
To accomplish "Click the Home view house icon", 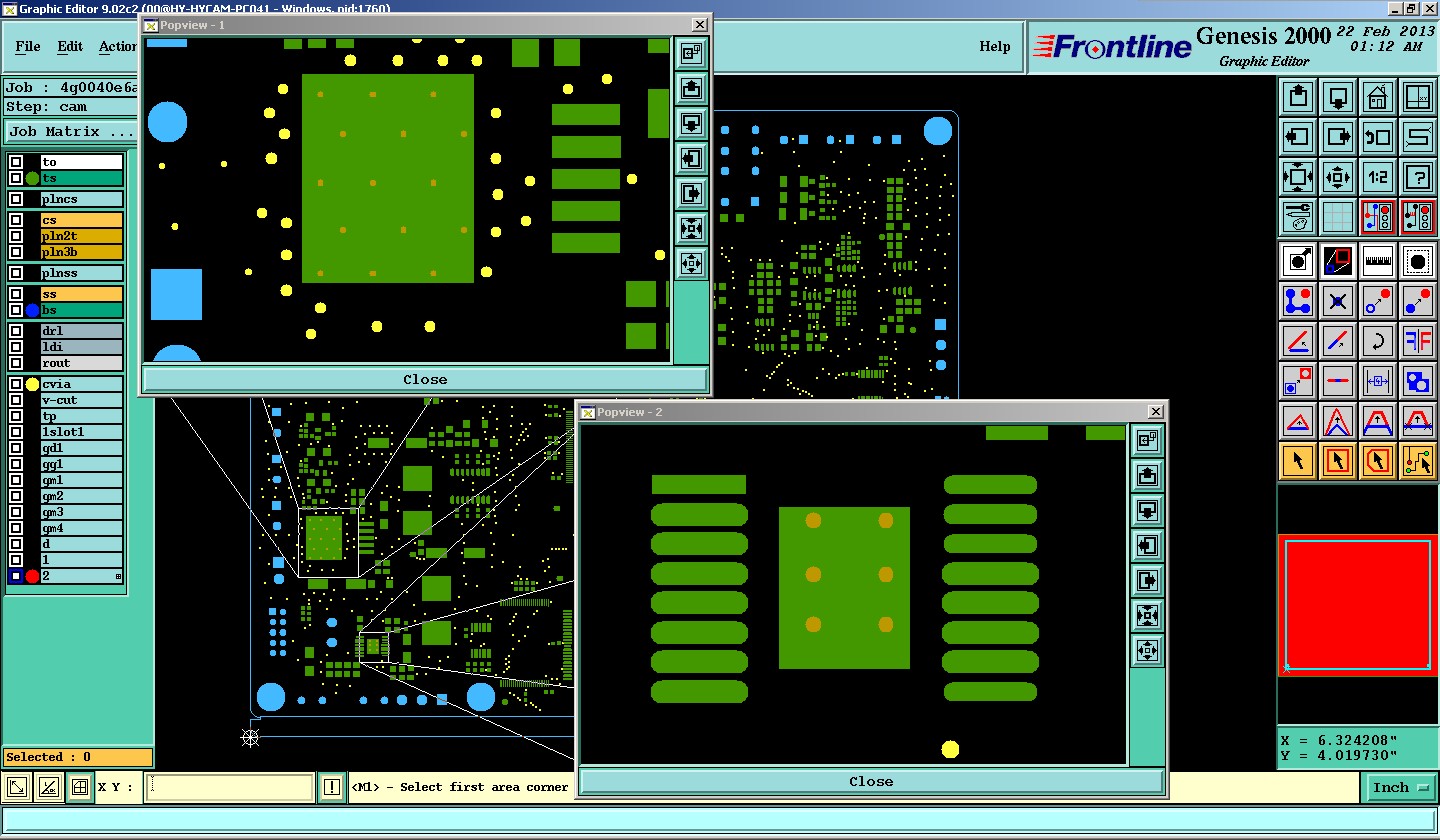I will (x=1378, y=97).
